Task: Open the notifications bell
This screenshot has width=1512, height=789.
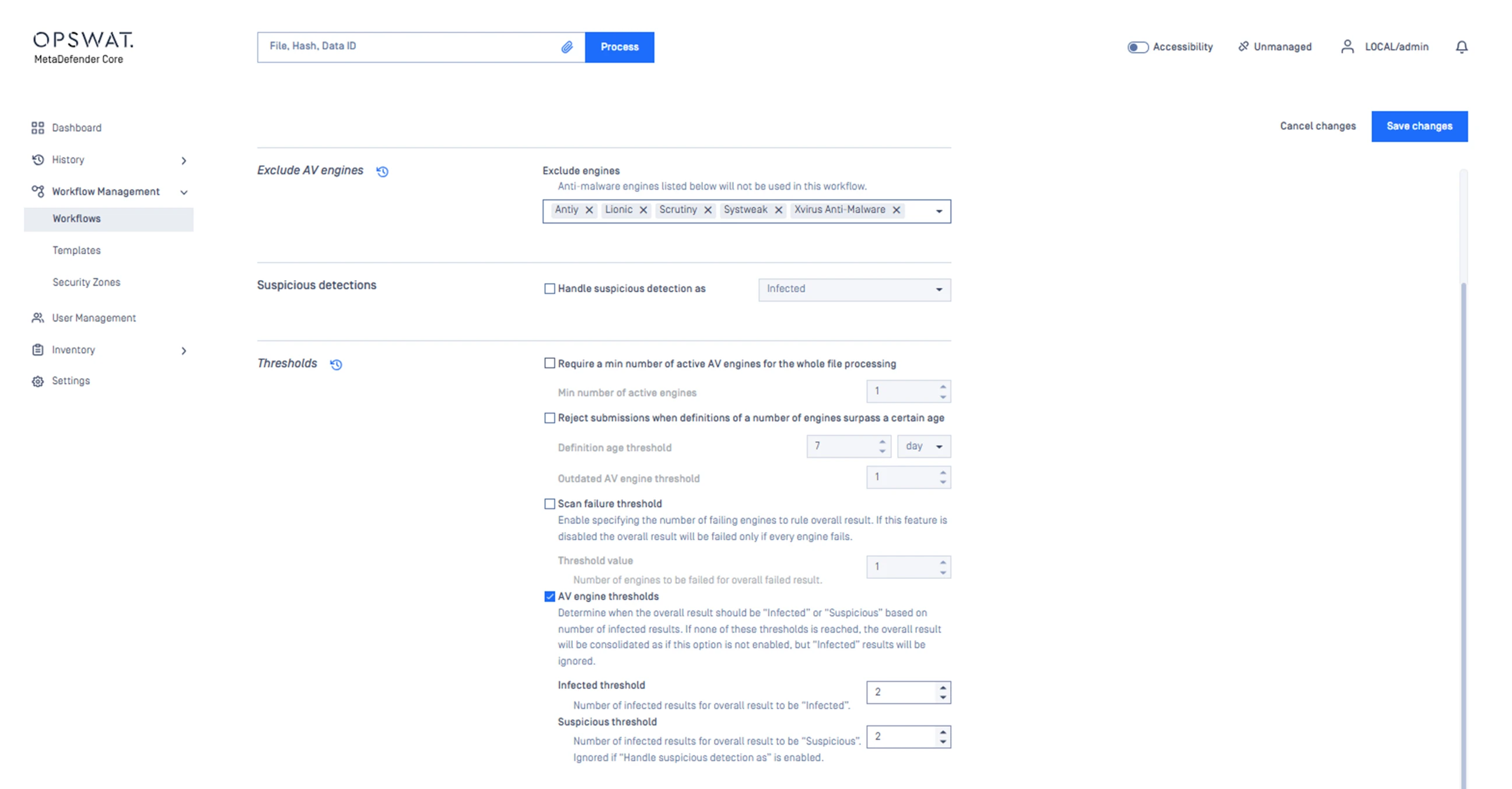Action: pos(1461,47)
